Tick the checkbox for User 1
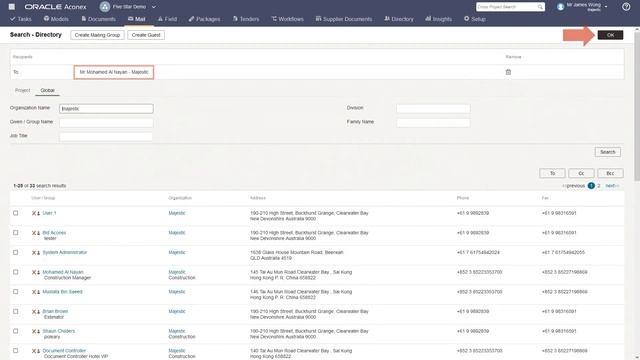 coord(16,213)
